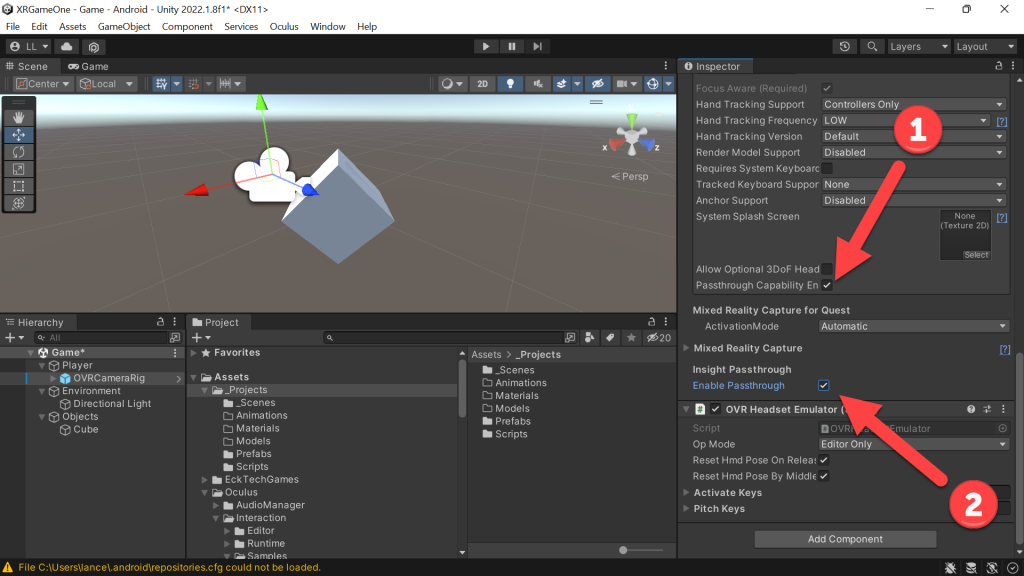Open the Undo History icon

pos(844,46)
